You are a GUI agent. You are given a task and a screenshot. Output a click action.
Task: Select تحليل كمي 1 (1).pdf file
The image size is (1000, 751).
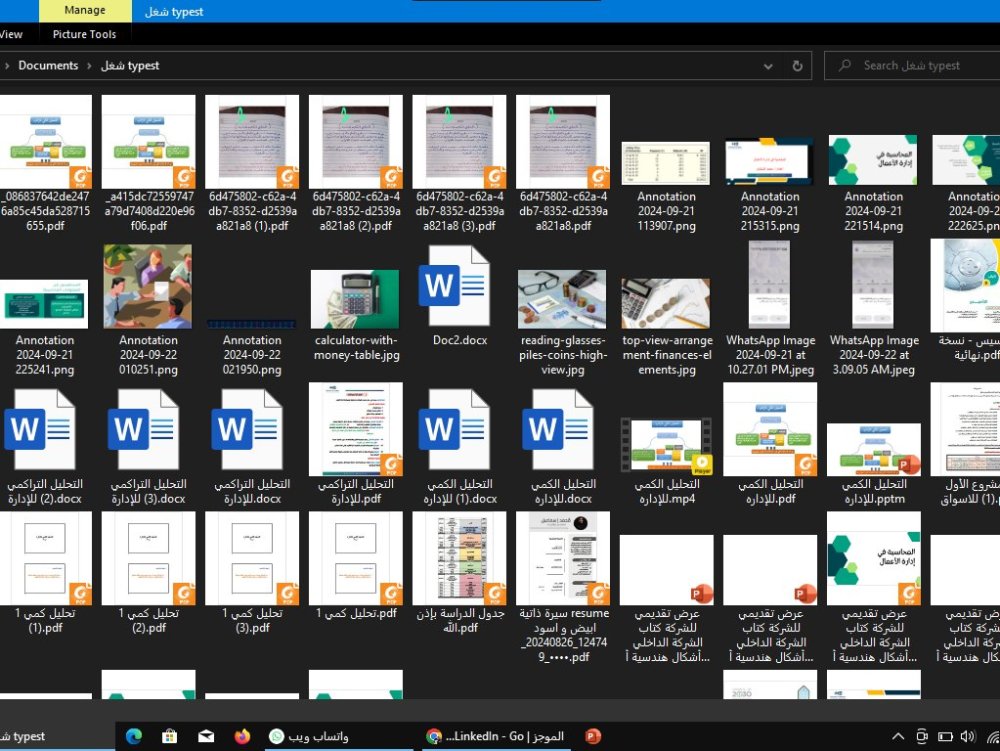tap(45, 574)
